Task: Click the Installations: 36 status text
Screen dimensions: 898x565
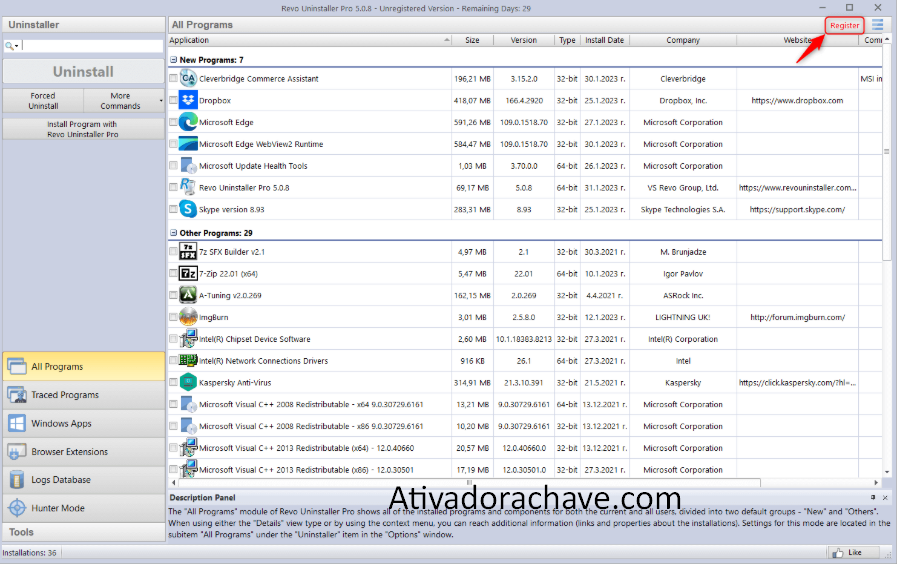Action: [29, 553]
